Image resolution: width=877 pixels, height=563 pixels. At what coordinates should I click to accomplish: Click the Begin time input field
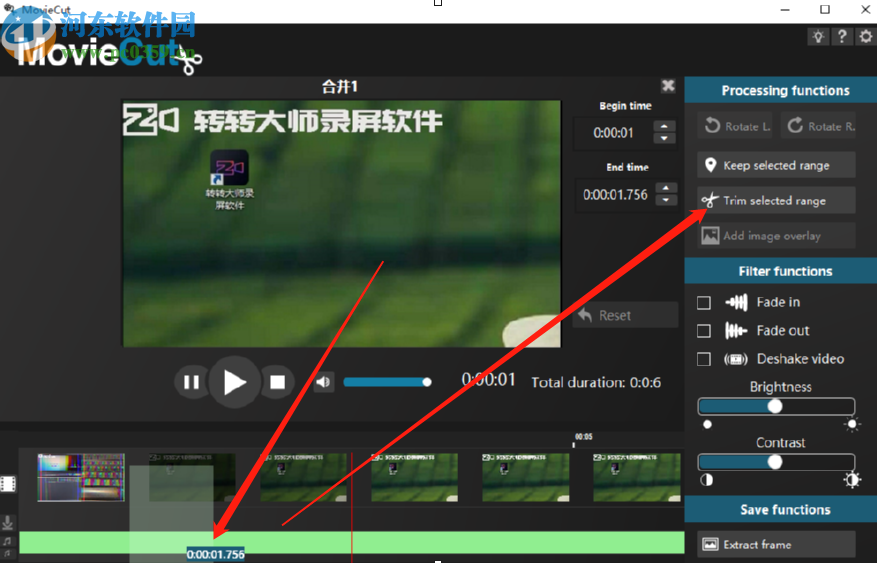pyautogui.click(x=613, y=133)
